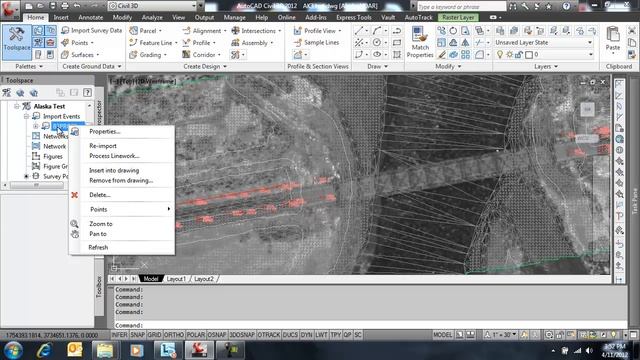Click the Layers lightbulb icon

click(500, 54)
